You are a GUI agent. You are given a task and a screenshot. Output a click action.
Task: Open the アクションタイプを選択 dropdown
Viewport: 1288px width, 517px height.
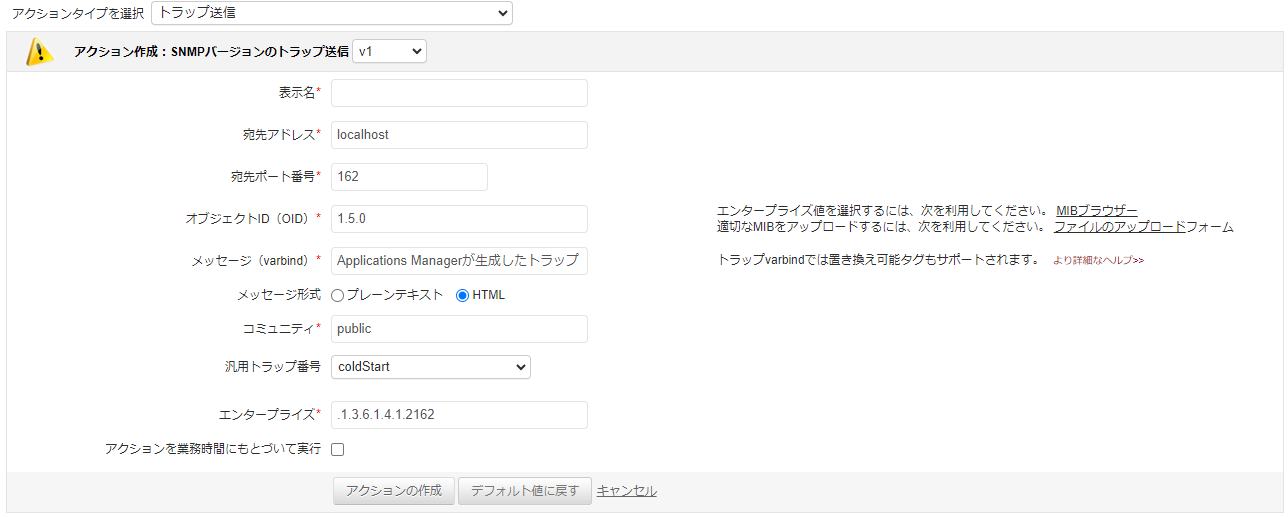[x=331, y=13]
